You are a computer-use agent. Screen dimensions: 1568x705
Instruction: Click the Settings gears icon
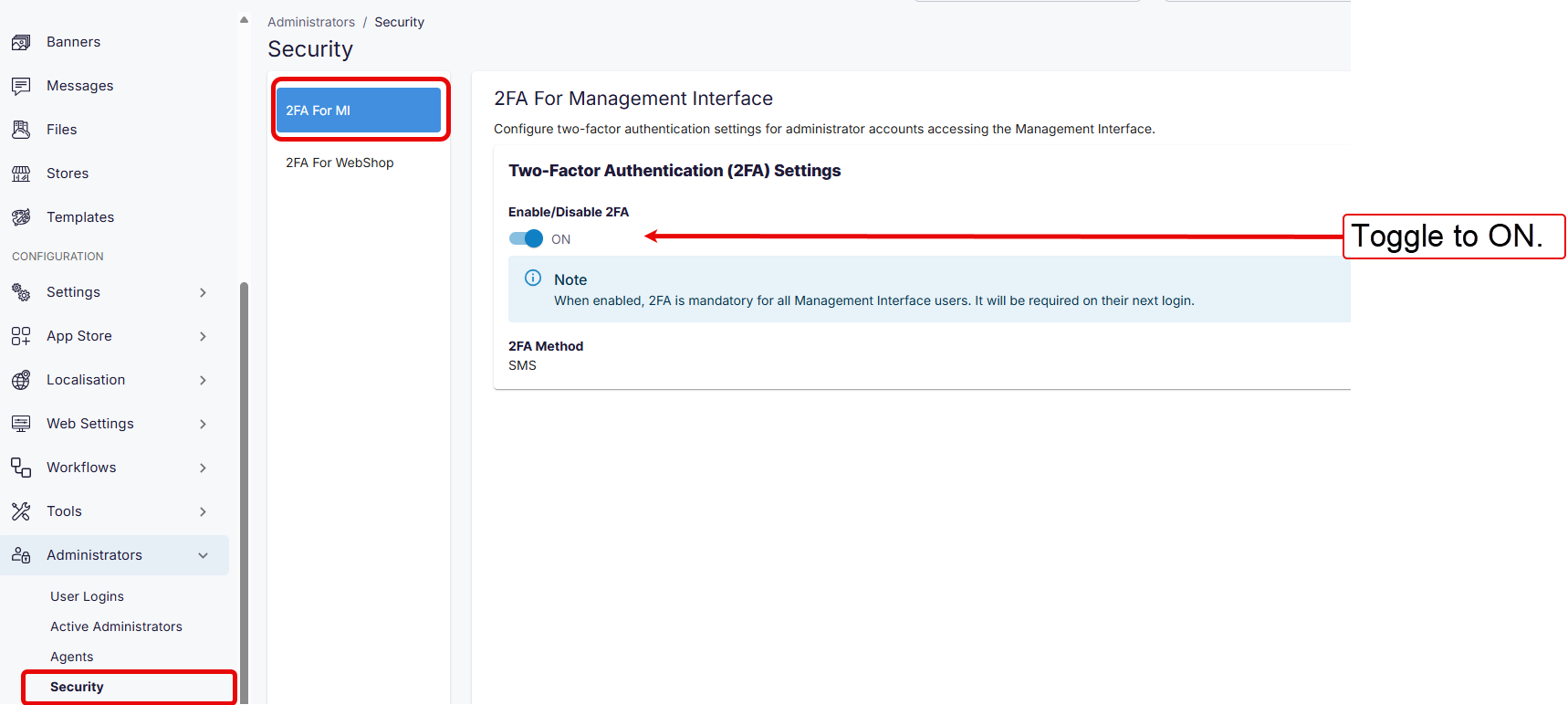pos(21,292)
